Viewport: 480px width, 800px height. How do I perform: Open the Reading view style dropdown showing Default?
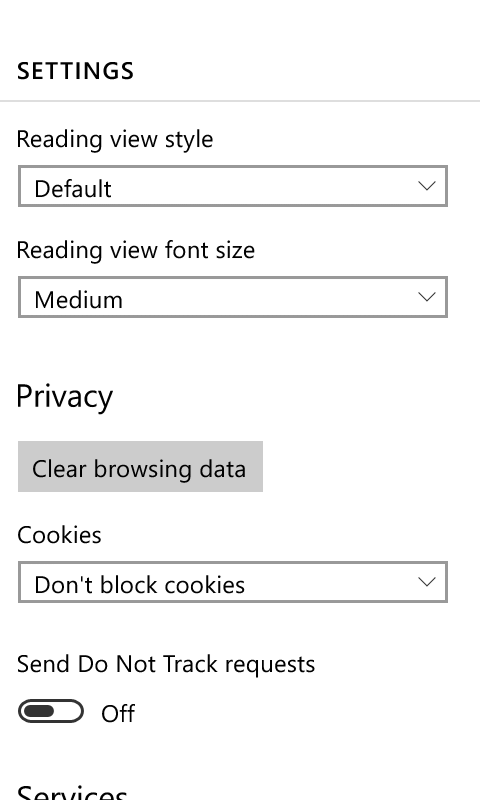tap(233, 186)
